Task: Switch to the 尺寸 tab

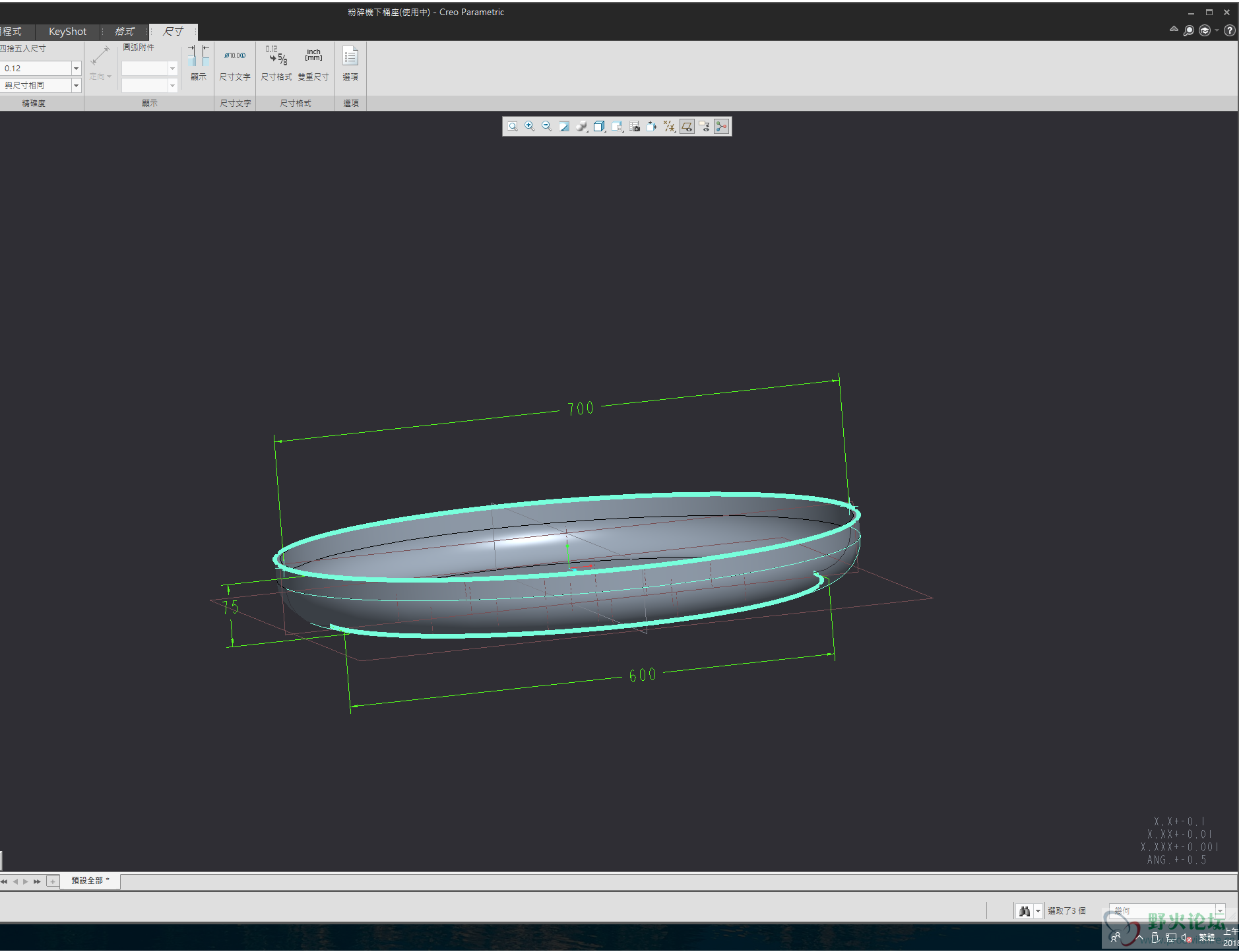Action: pos(173,32)
